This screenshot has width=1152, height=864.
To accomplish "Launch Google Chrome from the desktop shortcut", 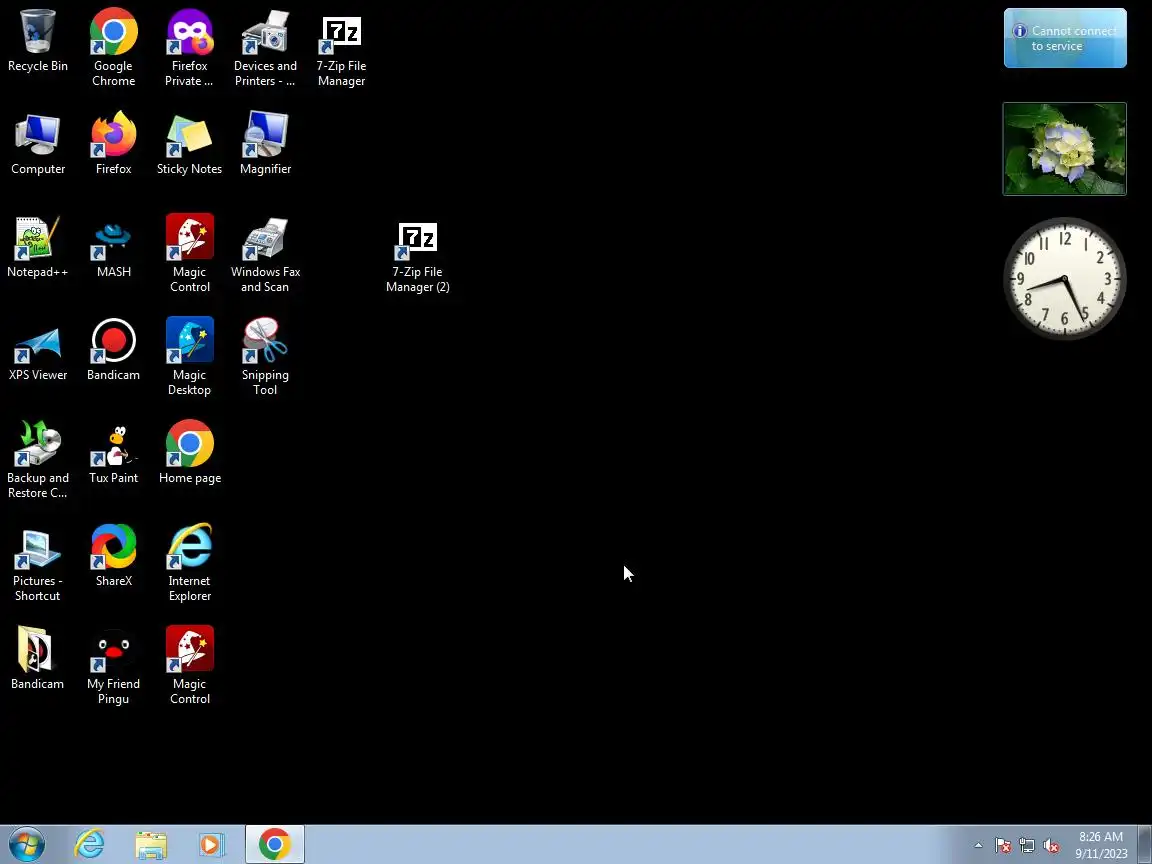I will (x=113, y=48).
